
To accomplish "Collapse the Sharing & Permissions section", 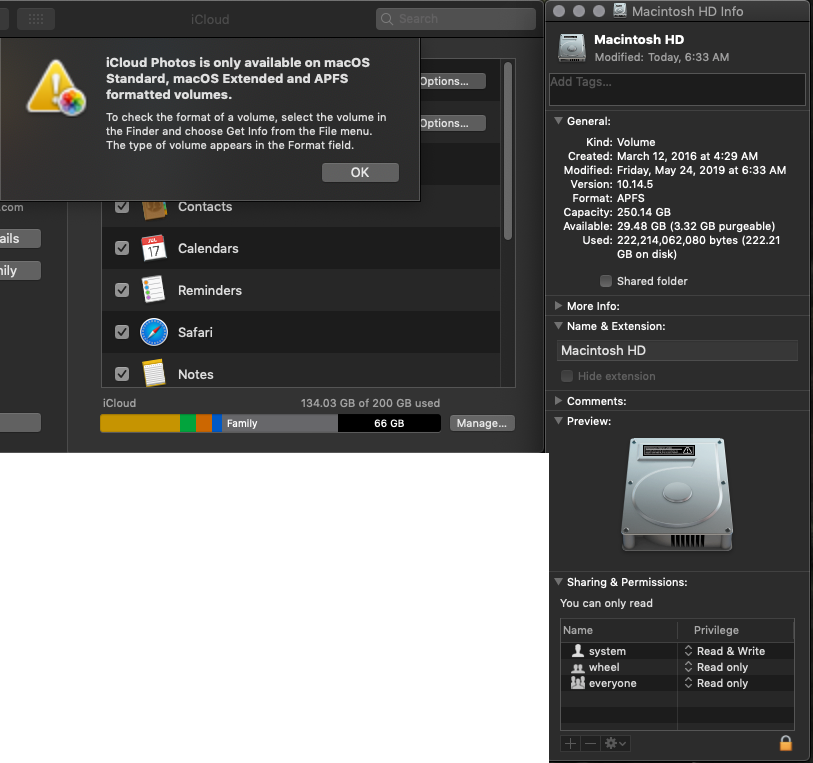I will point(558,582).
